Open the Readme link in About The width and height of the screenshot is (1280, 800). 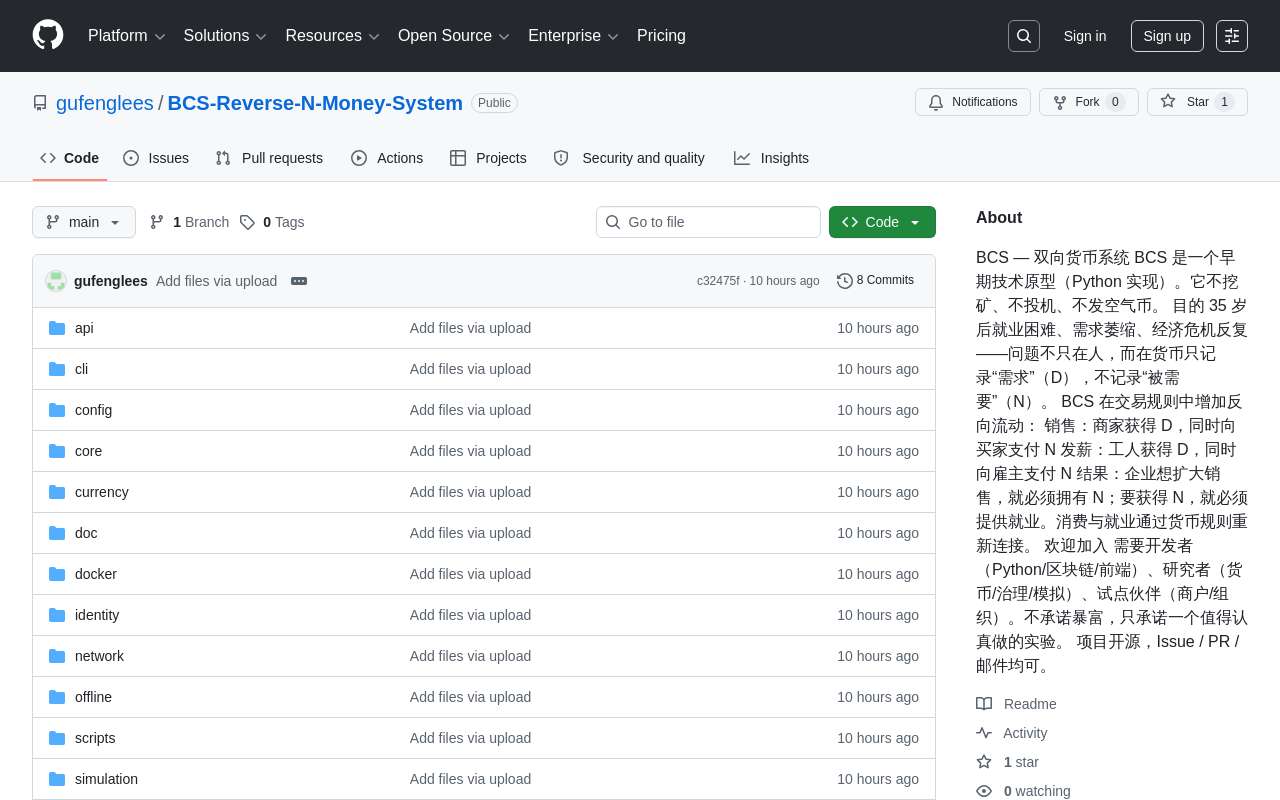pyautogui.click(x=1030, y=704)
